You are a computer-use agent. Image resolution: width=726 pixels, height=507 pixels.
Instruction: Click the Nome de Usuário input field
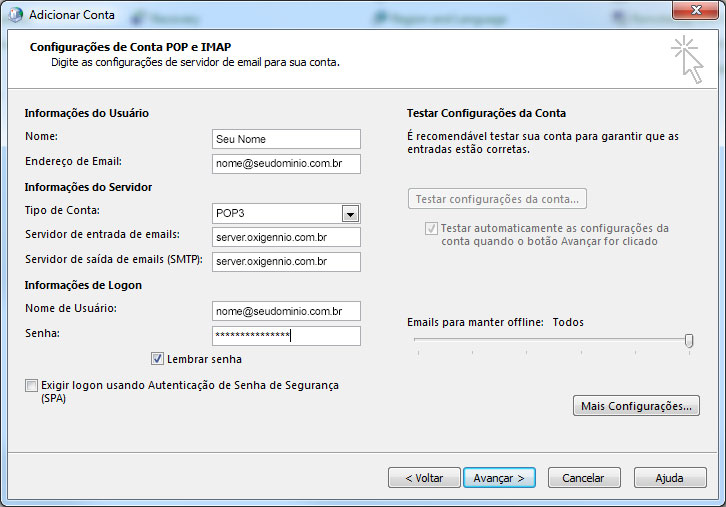coord(286,311)
